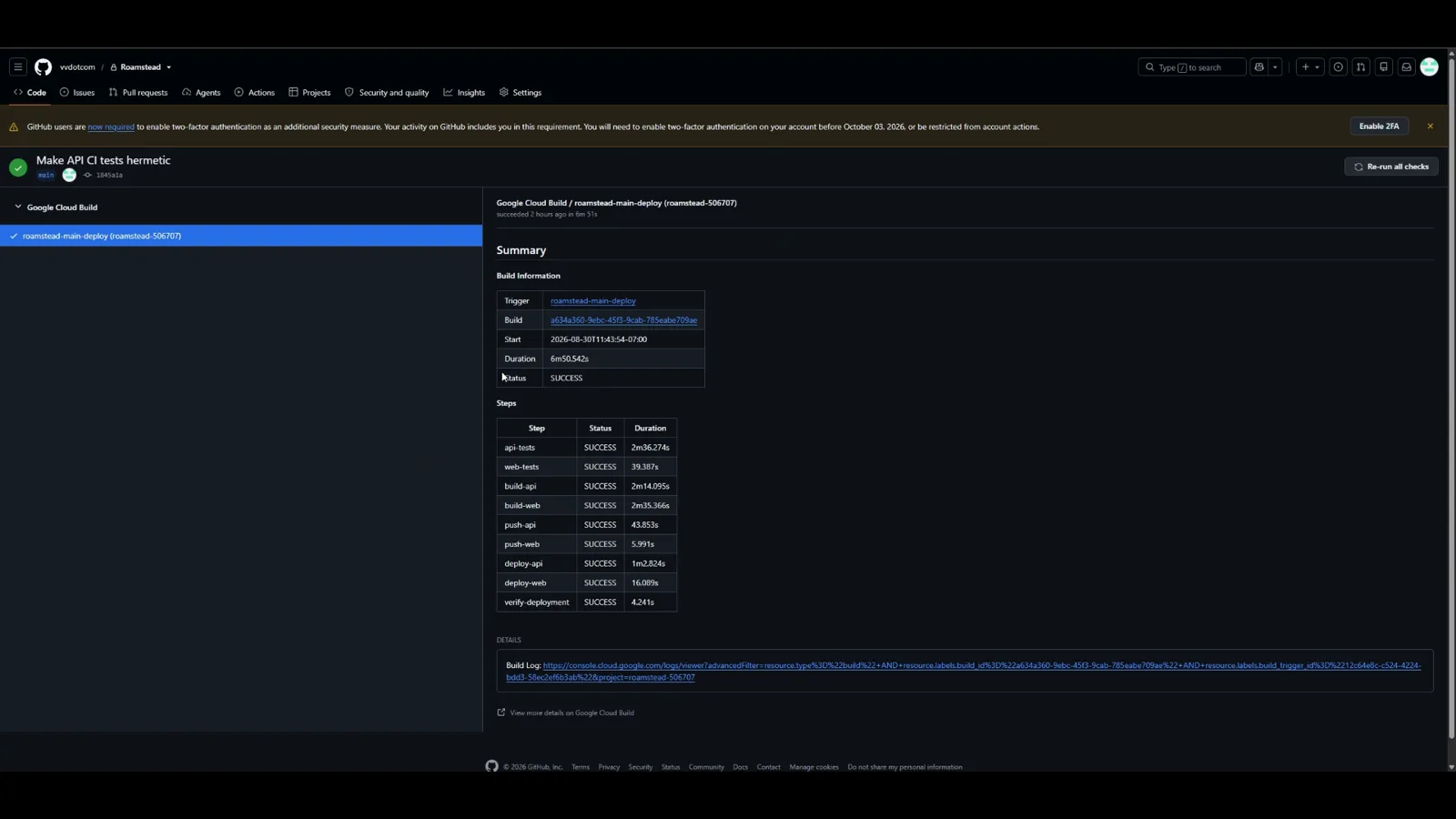
Task: Open the Roamstead repository dropdown caret
Action: (x=168, y=67)
